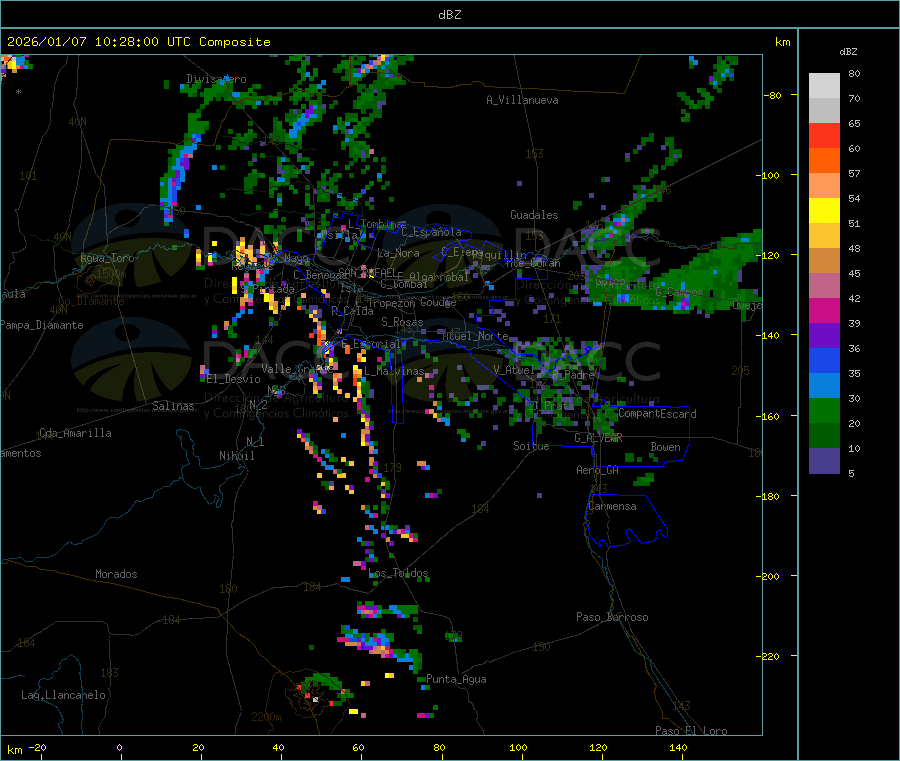Image resolution: width=900 pixels, height=761 pixels.
Task: Click the 'Algarrobal' map label
Action: 439,277
